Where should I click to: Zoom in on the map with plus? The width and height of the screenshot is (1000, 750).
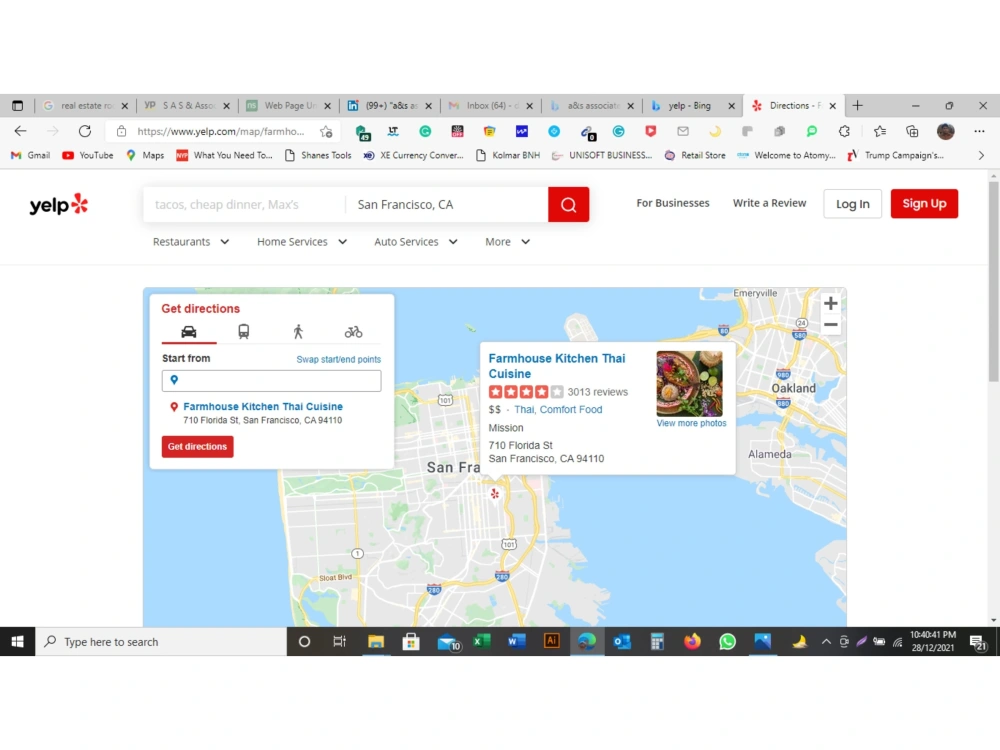[x=830, y=304]
